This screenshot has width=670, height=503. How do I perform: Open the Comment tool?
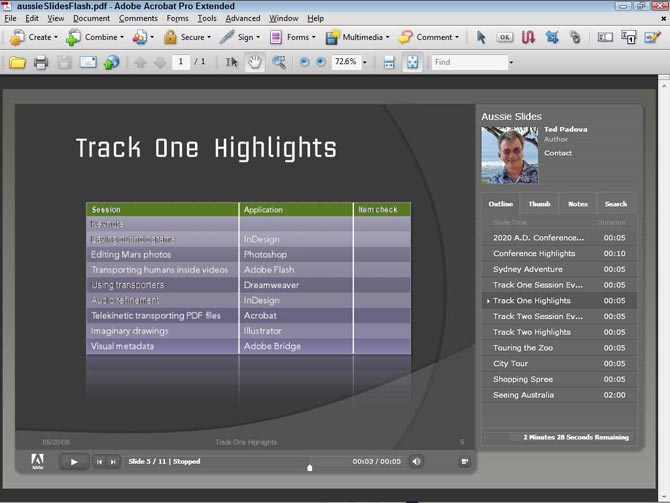pyautogui.click(x=428, y=37)
